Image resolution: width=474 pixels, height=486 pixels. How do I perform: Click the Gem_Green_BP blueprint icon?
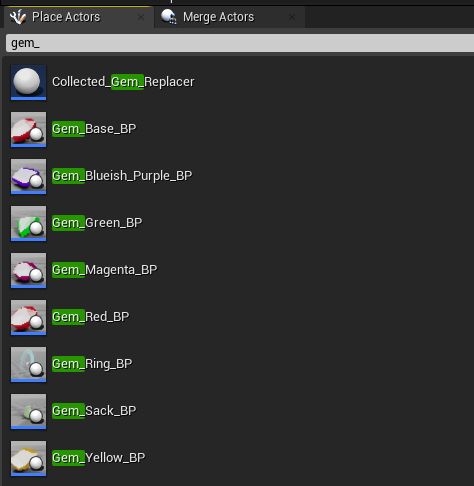pos(28,223)
